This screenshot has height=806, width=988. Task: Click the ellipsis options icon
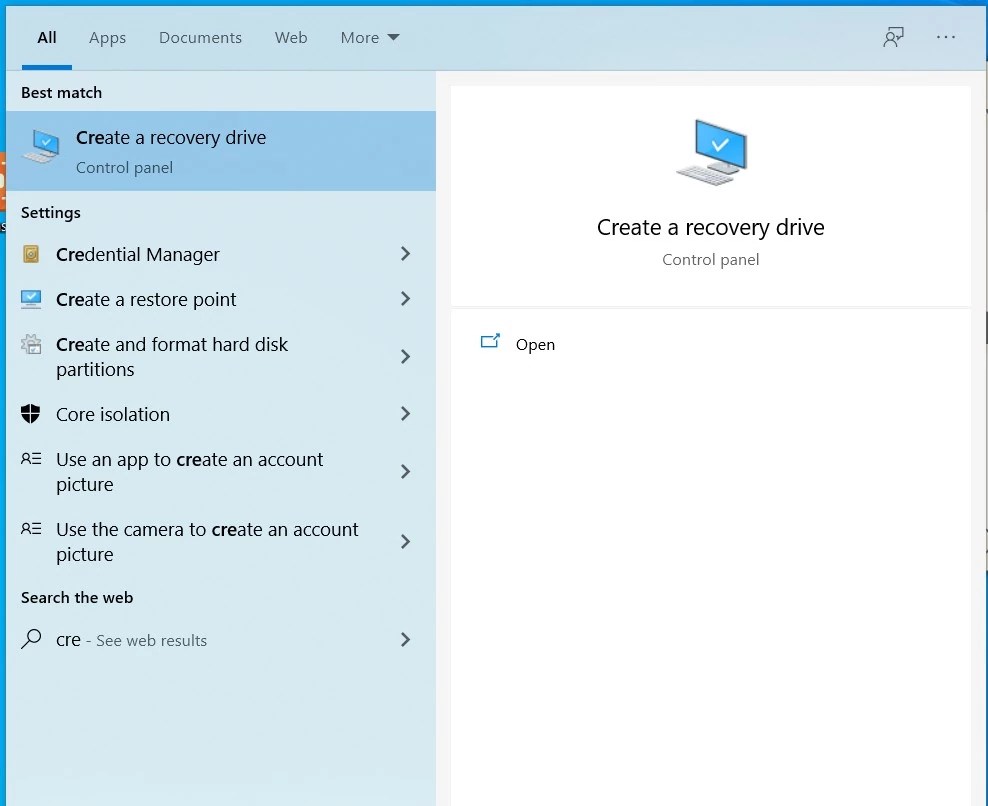[945, 36]
